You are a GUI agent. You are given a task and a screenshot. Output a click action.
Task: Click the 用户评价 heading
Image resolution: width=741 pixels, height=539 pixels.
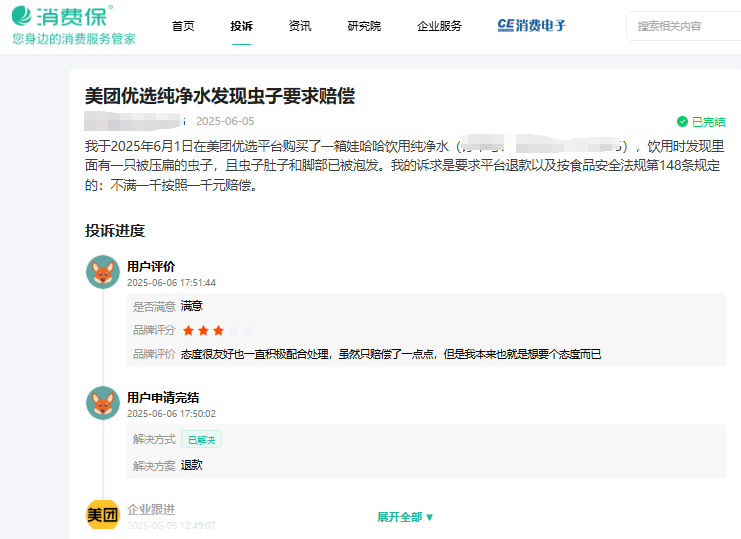151,266
